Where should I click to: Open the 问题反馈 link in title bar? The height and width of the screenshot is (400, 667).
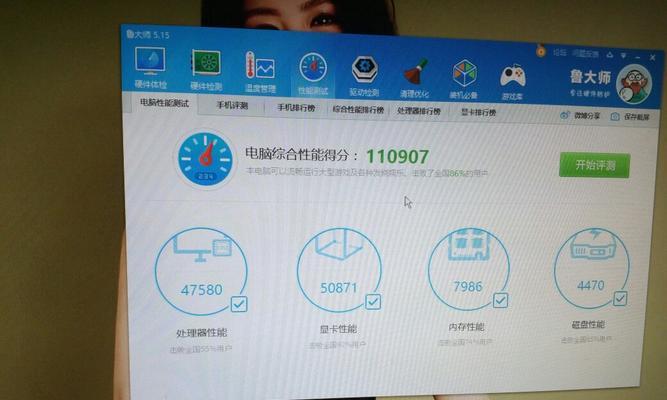(585, 54)
